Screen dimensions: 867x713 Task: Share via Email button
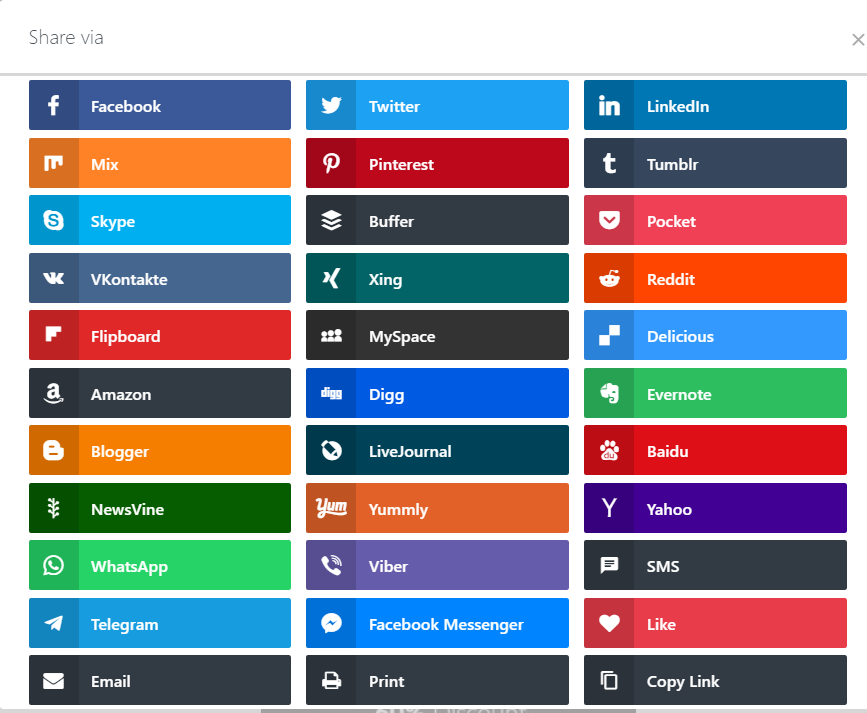pyautogui.click(x=160, y=680)
